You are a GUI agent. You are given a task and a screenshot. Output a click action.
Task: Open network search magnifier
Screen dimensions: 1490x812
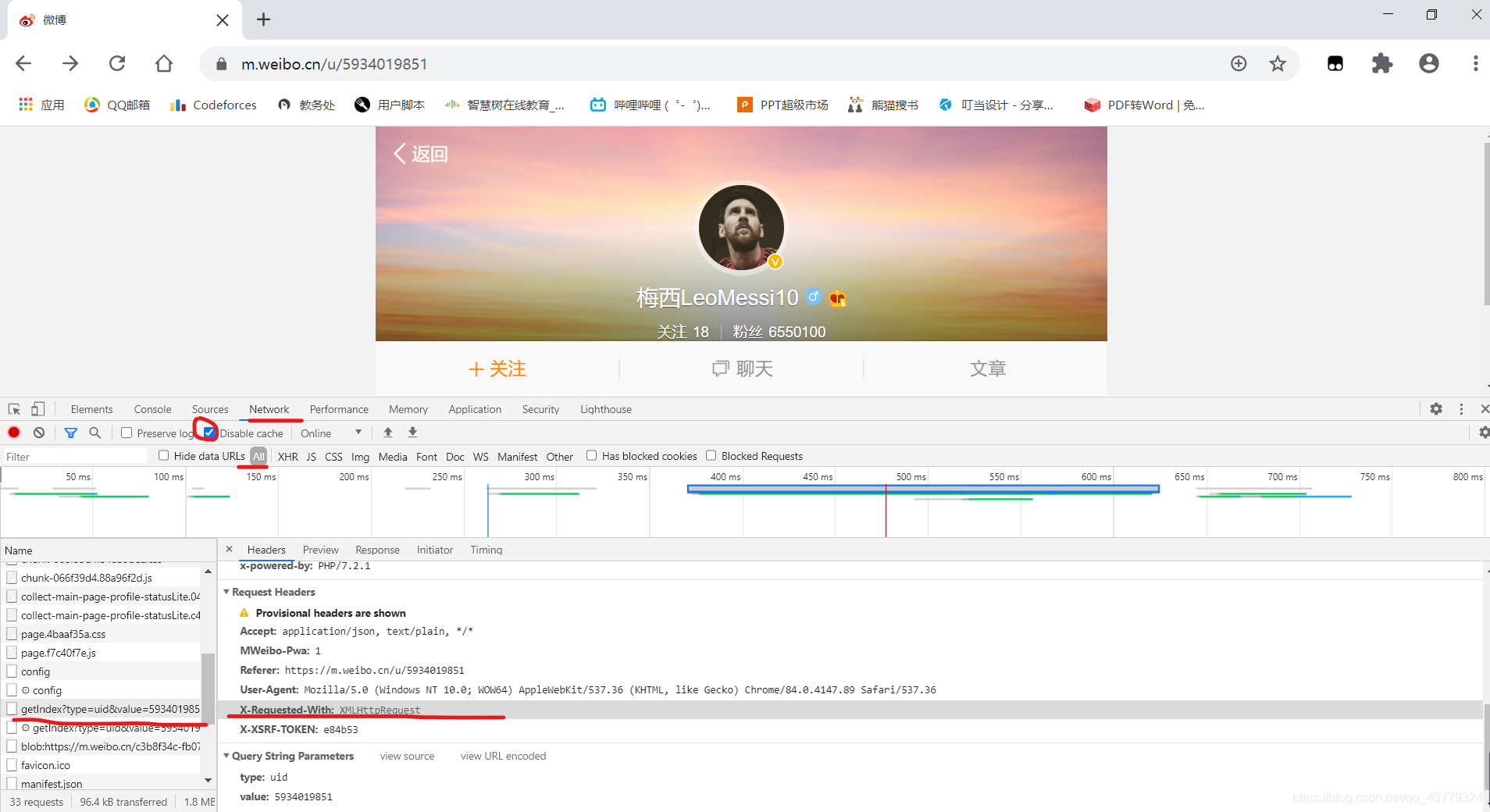94,433
